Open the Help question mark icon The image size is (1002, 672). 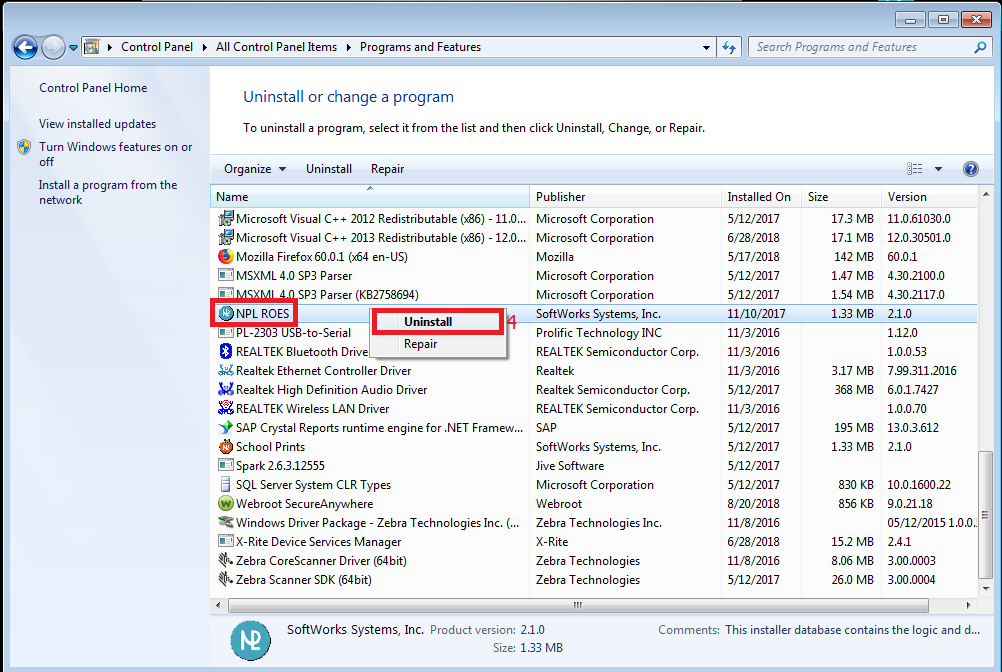point(970,169)
